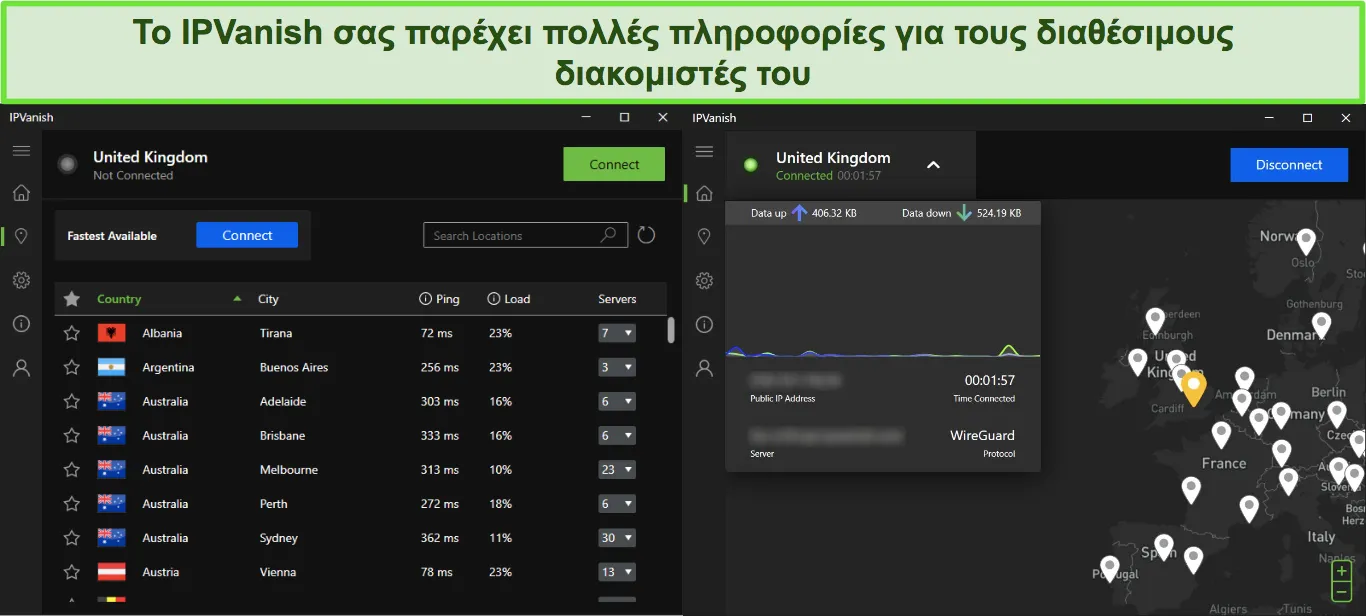Click blue Disconnect button
1366x616 pixels.
[x=1289, y=165]
